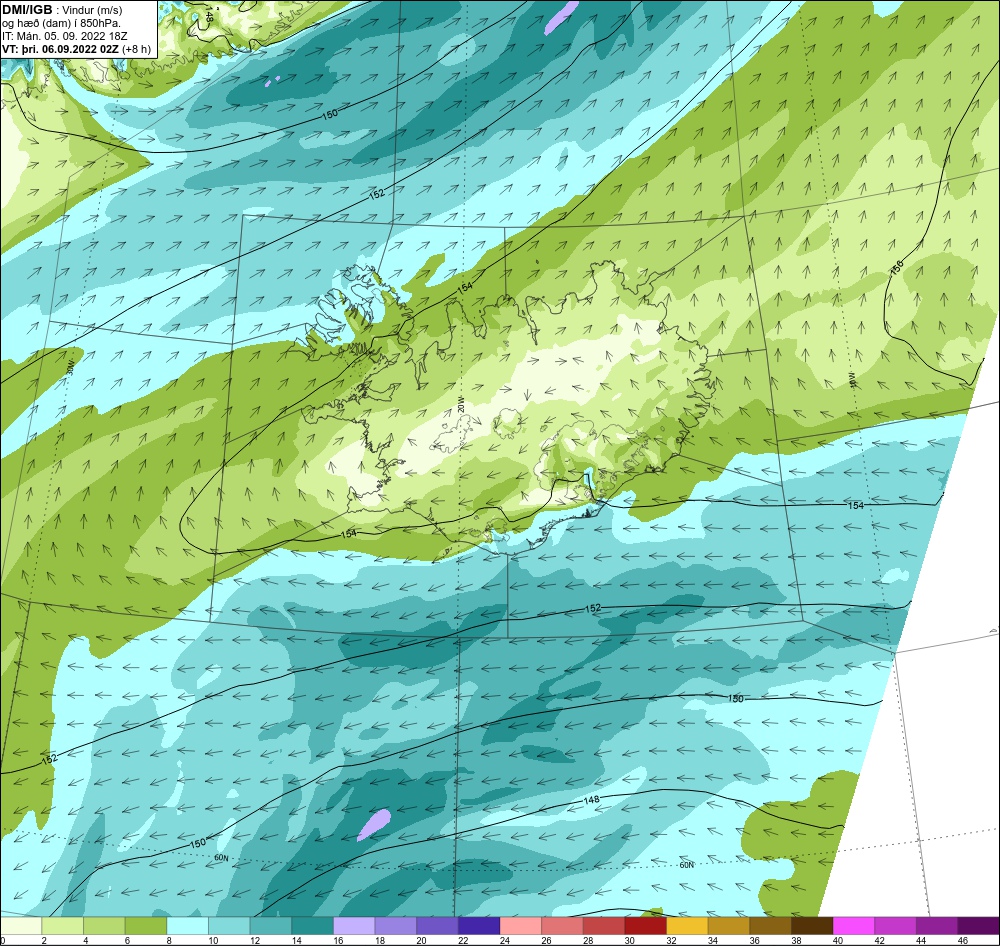Click the 'VT: þri. 06.09.2022 02Z' valid time
Image resolution: width=1000 pixels, height=946 pixels.
point(61,49)
